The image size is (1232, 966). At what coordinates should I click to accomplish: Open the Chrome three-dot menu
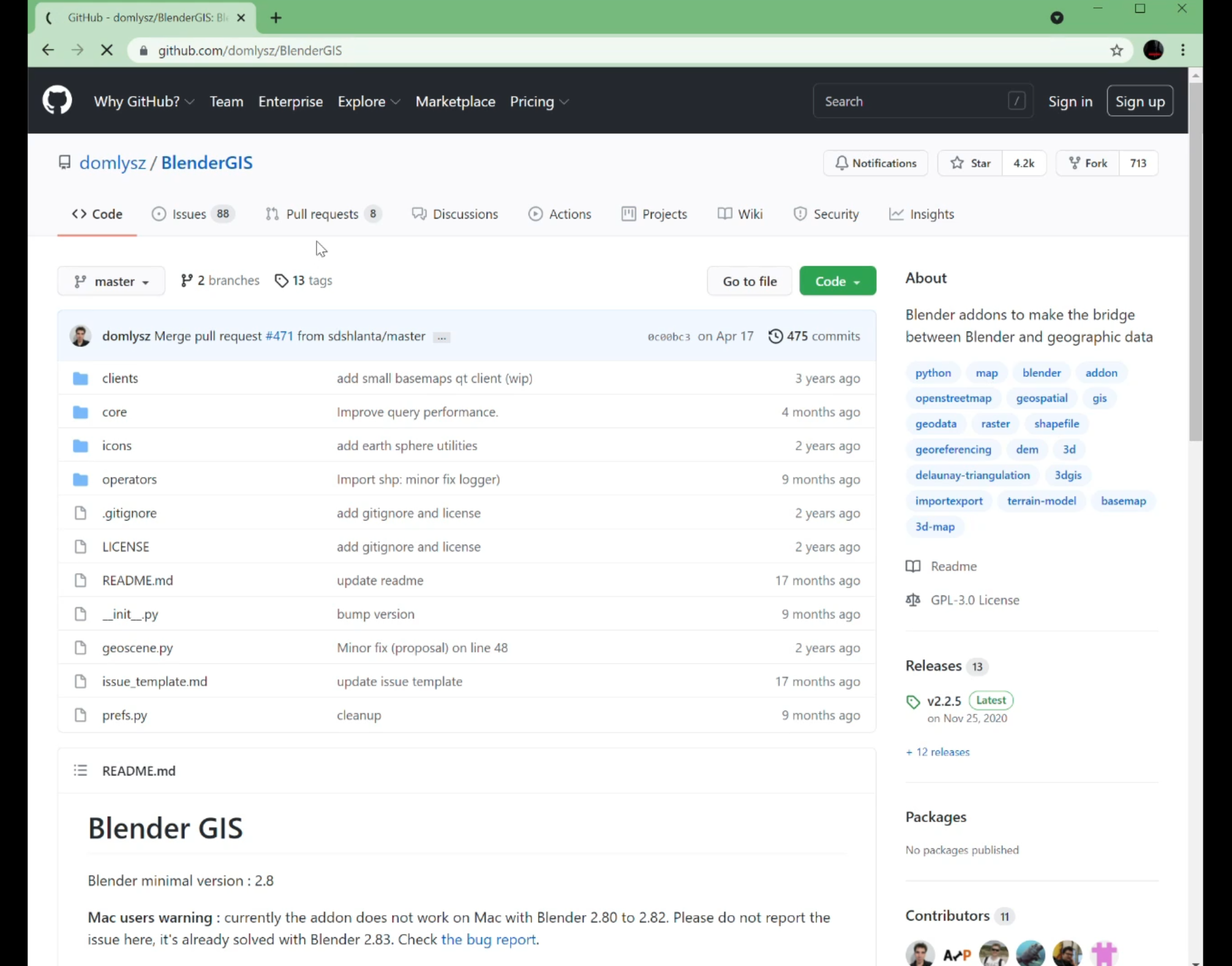(1182, 50)
